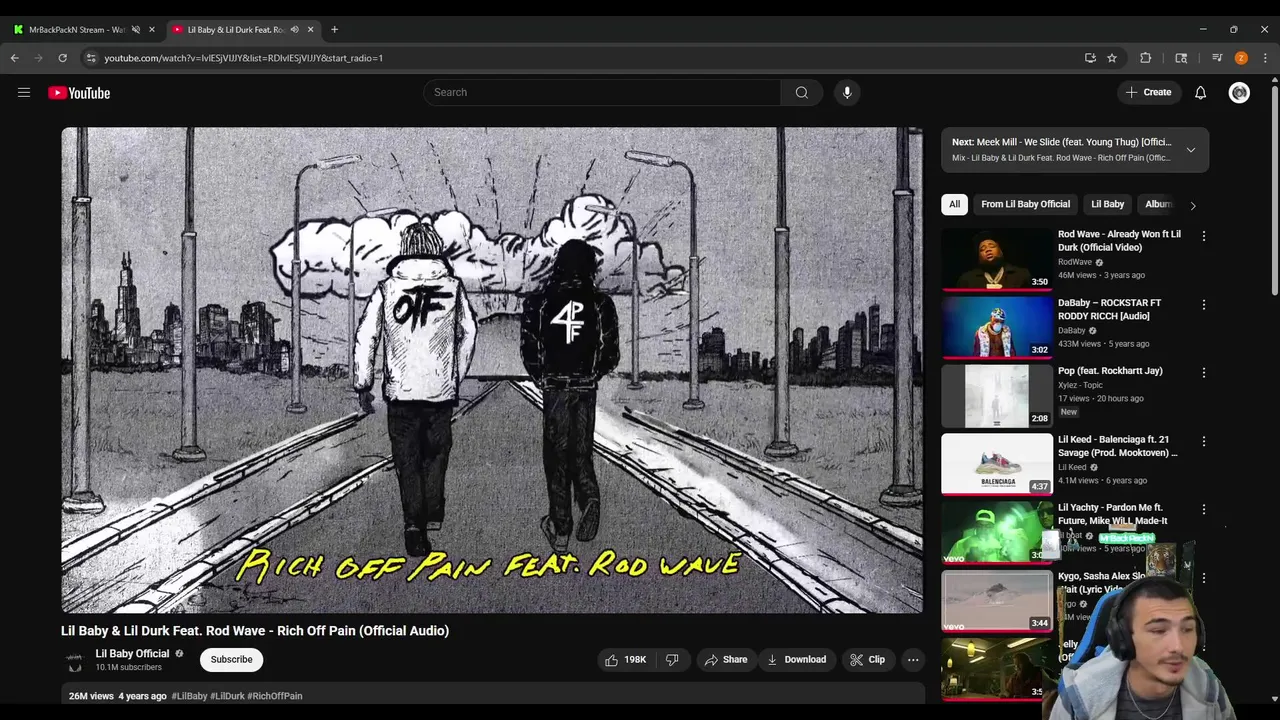
Task: Open Chrome profile avatar
Action: tap(1241, 58)
